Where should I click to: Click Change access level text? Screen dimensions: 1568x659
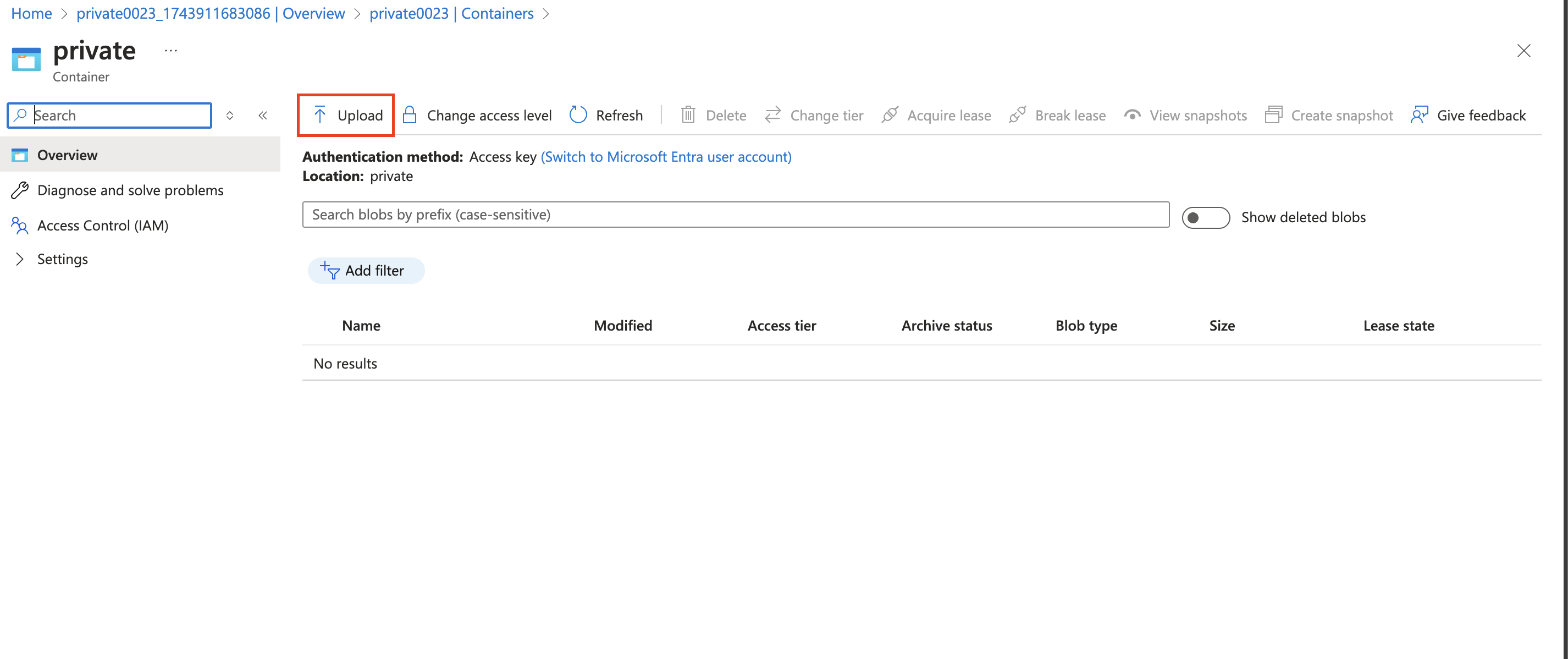489,115
